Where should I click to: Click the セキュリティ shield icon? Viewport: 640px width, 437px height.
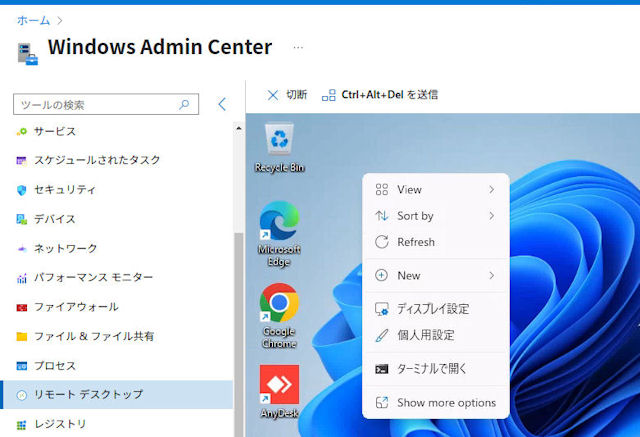pyautogui.click(x=22, y=190)
